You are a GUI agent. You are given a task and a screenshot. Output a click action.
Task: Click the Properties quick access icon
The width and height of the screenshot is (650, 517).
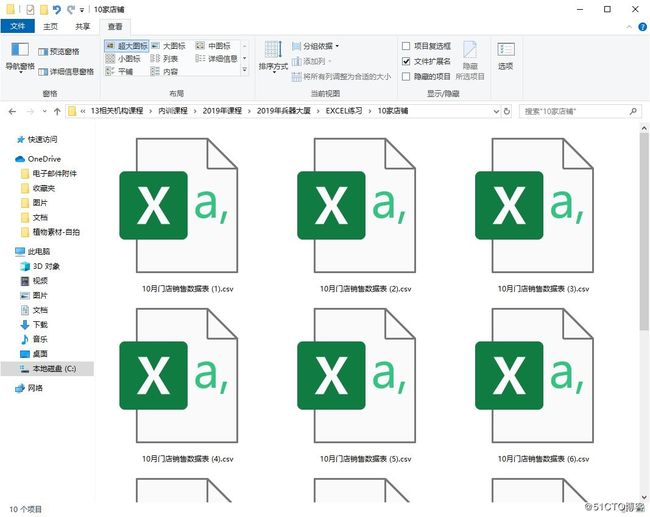[x=30, y=10]
